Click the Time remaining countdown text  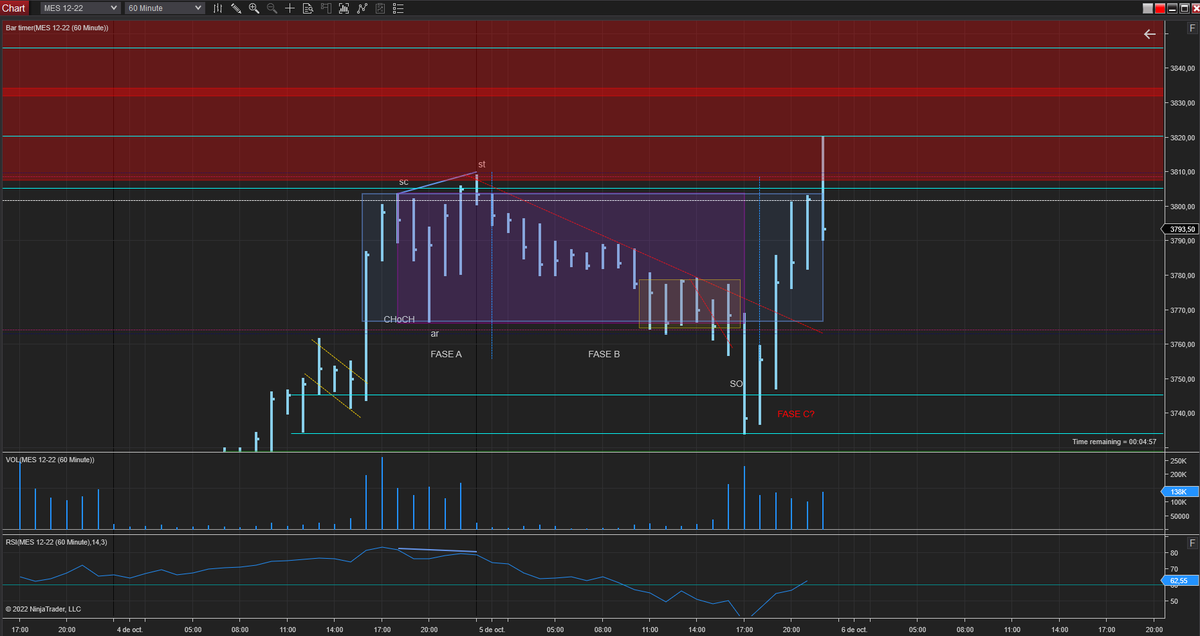1114,441
